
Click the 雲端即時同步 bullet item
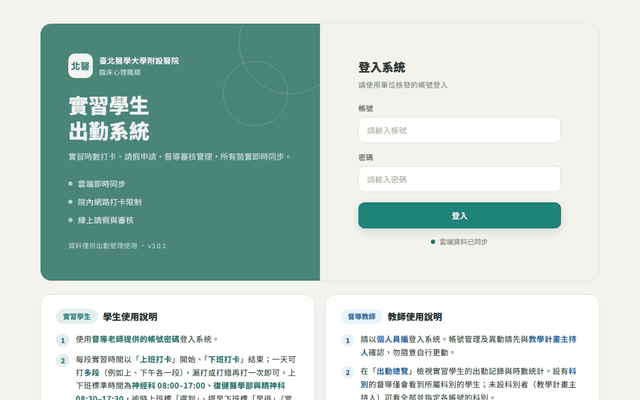(97, 184)
